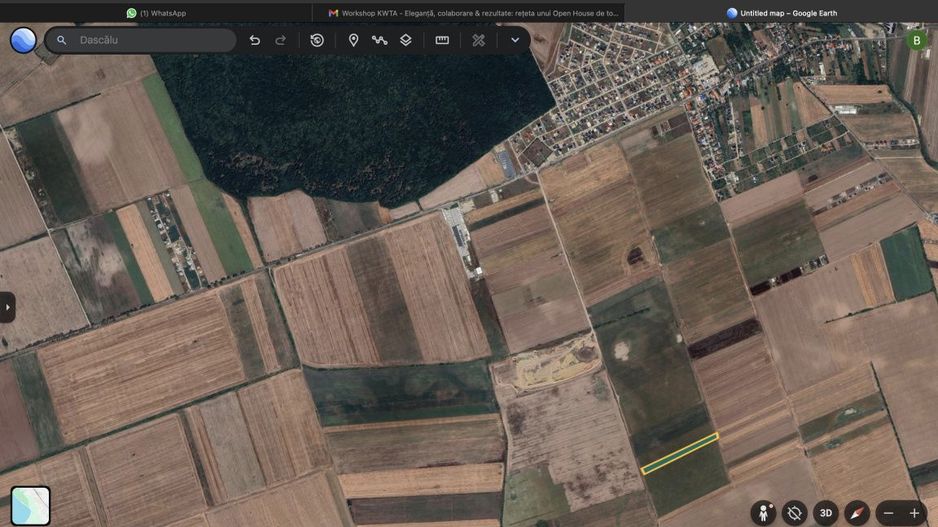Switch to the WhatsApp browser tab
The image size is (938, 527).
coord(156,13)
